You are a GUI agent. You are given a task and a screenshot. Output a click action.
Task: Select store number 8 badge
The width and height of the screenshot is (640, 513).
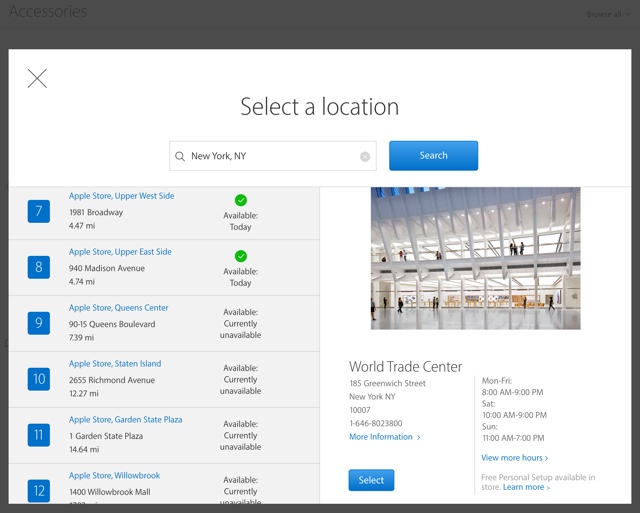click(x=39, y=267)
